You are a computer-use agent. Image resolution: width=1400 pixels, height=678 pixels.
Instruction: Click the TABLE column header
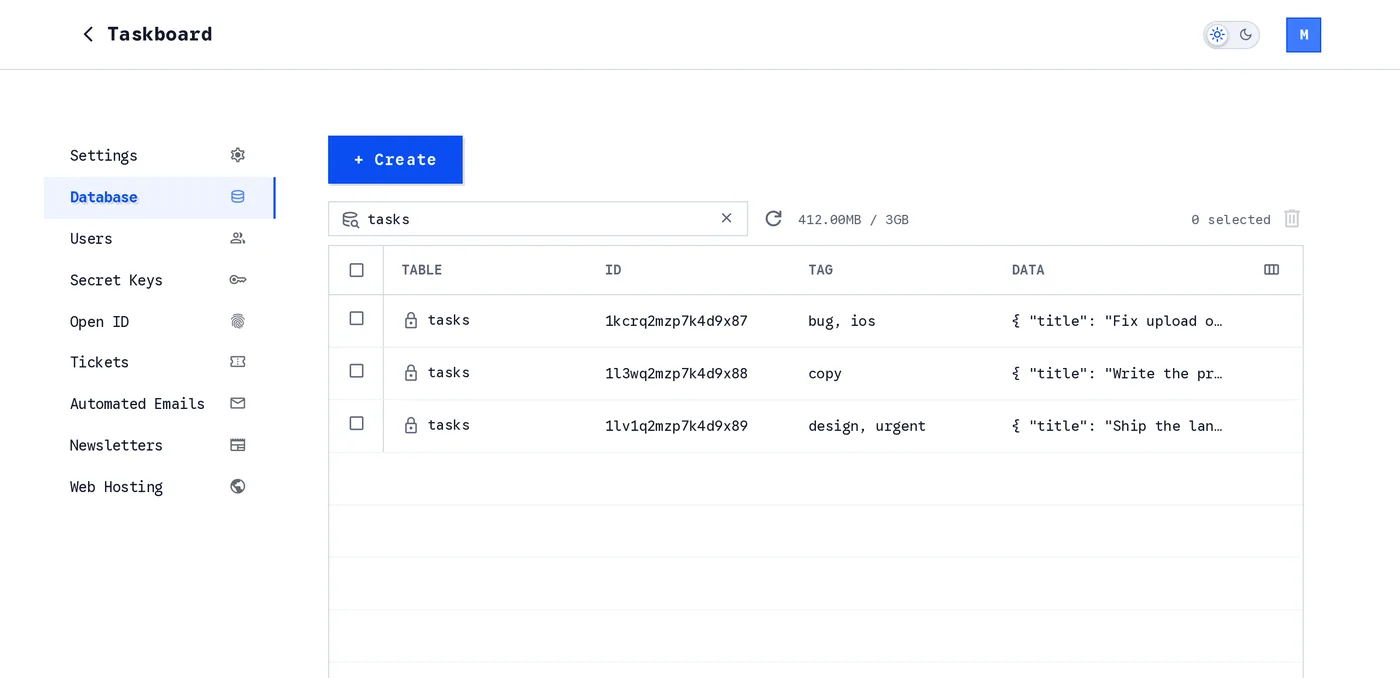point(421,270)
